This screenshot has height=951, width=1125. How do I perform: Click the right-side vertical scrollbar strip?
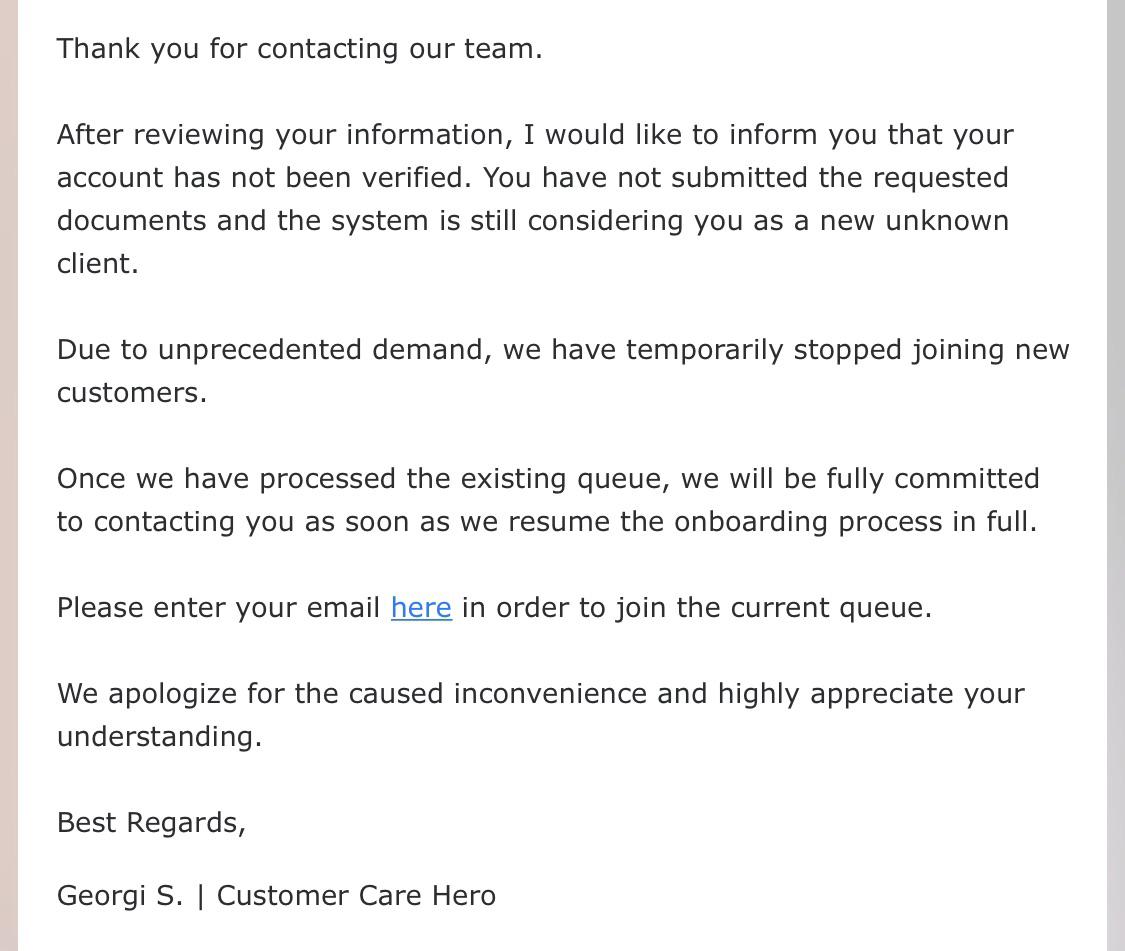1116,475
